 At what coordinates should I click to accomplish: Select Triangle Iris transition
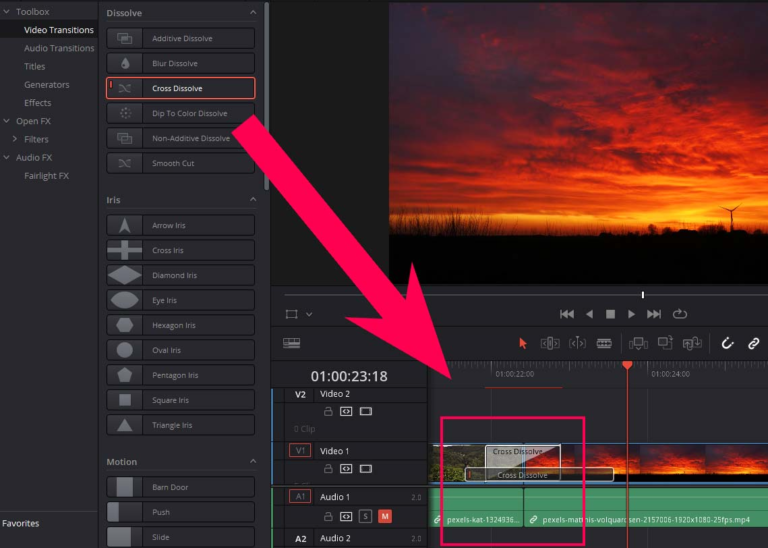pos(180,425)
